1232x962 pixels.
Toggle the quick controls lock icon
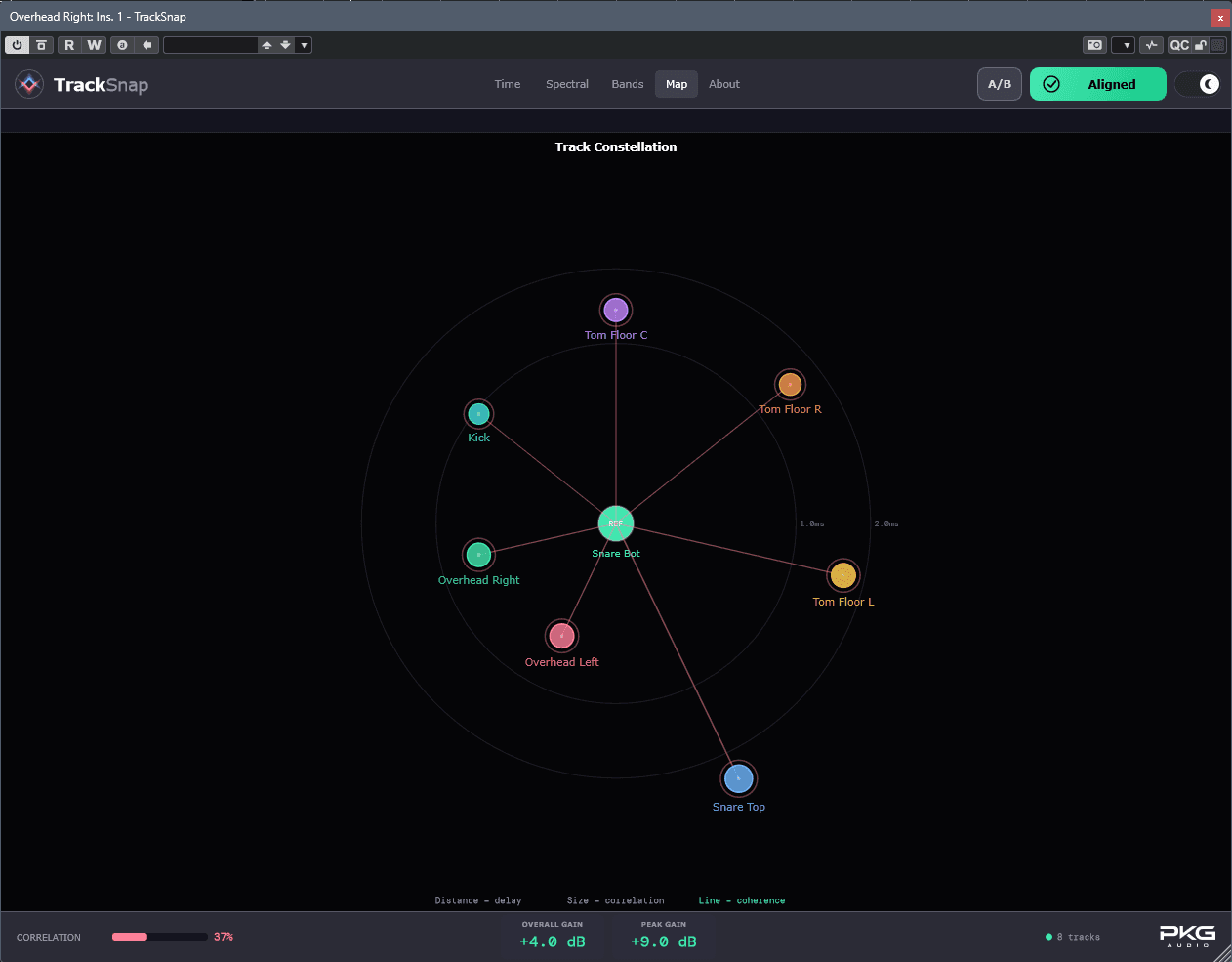click(1201, 45)
